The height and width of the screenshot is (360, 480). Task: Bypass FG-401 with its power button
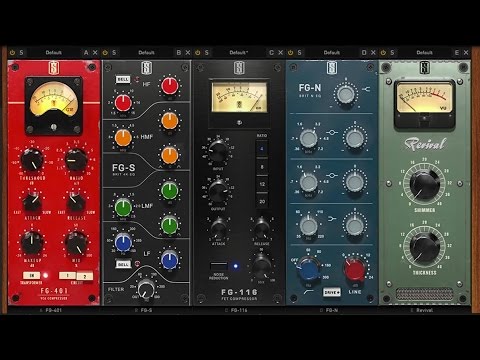coord(13,53)
